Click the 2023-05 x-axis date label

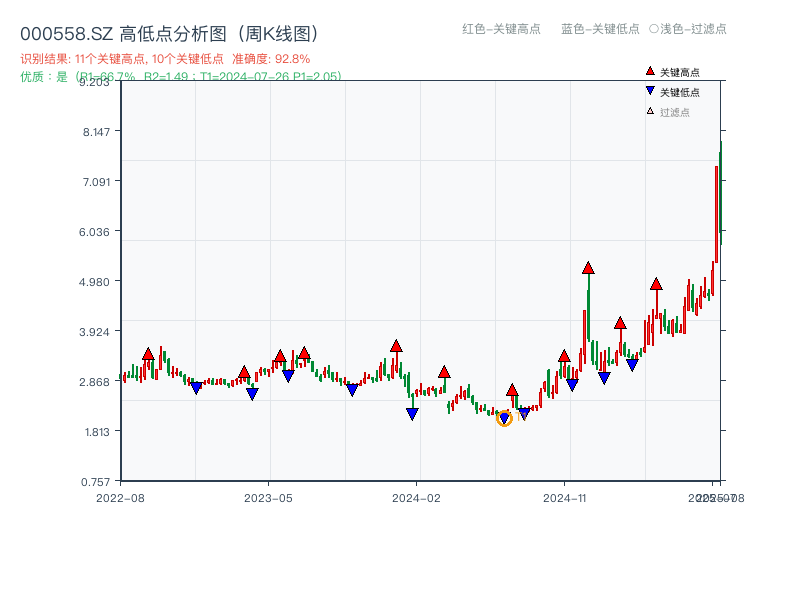(268, 497)
